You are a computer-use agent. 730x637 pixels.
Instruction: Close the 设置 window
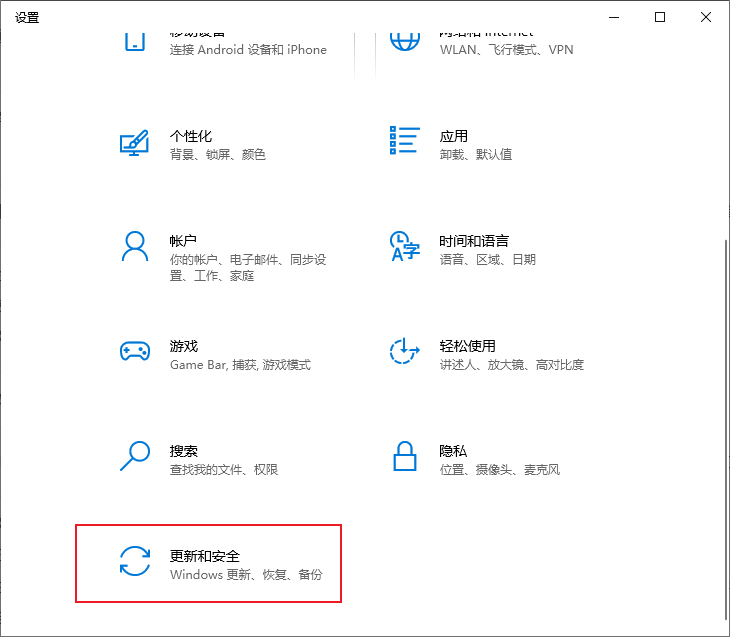[x=706, y=18]
